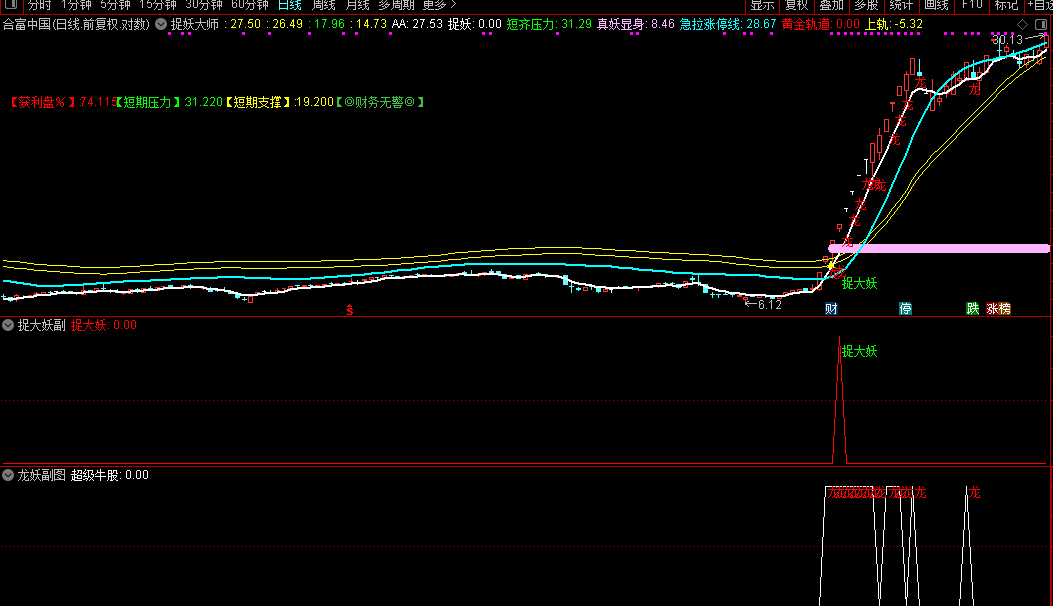Click the 跌 event marker
This screenshot has height=606, width=1053.
coord(972,308)
